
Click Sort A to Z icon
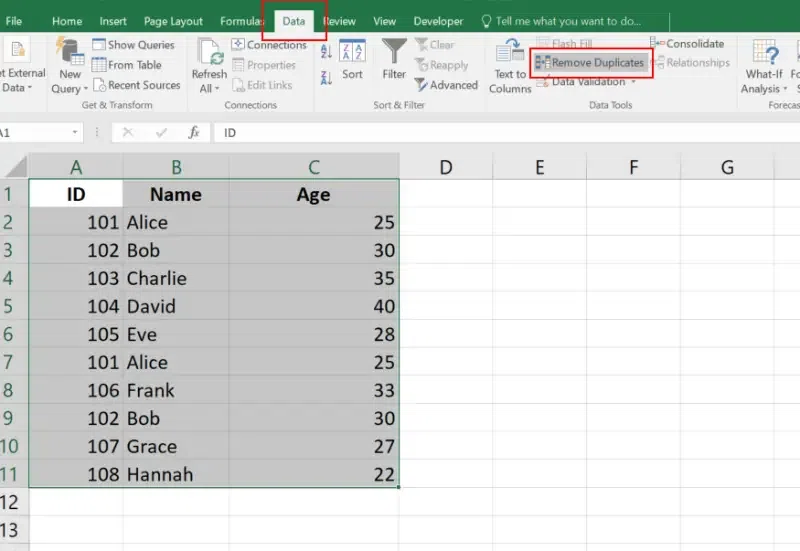(x=326, y=50)
